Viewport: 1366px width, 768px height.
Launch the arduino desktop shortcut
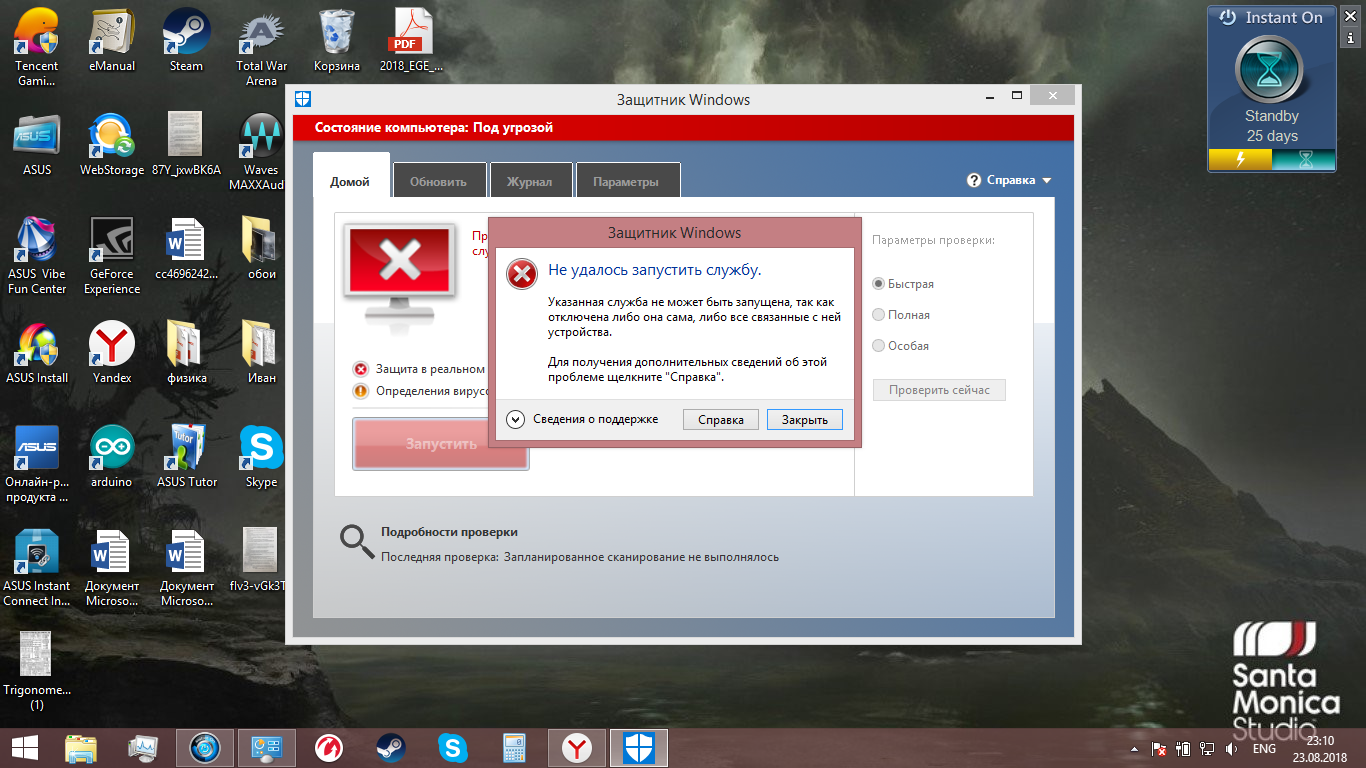tap(112, 456)
